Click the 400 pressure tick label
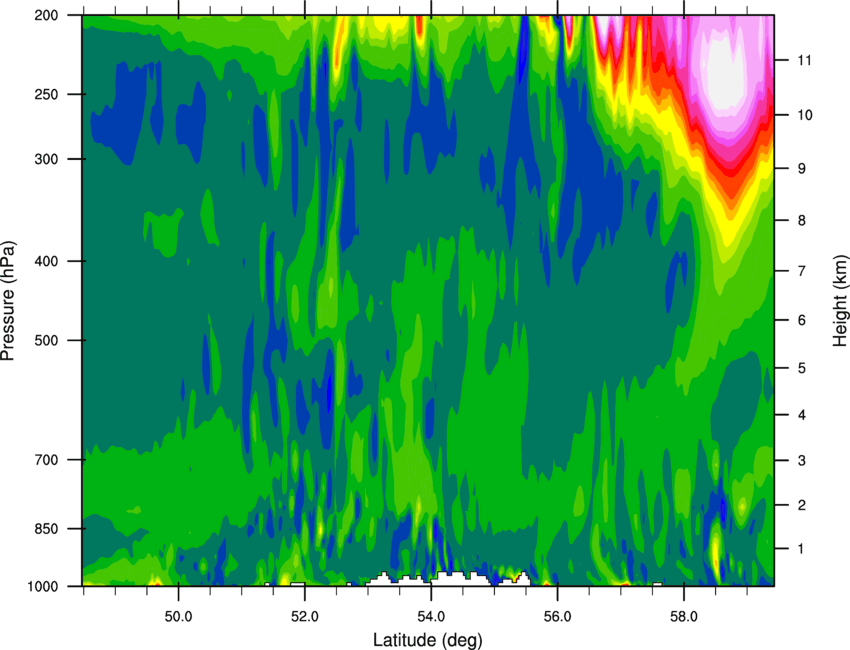The width and height of the screenshot is (850, 650). 46,261
